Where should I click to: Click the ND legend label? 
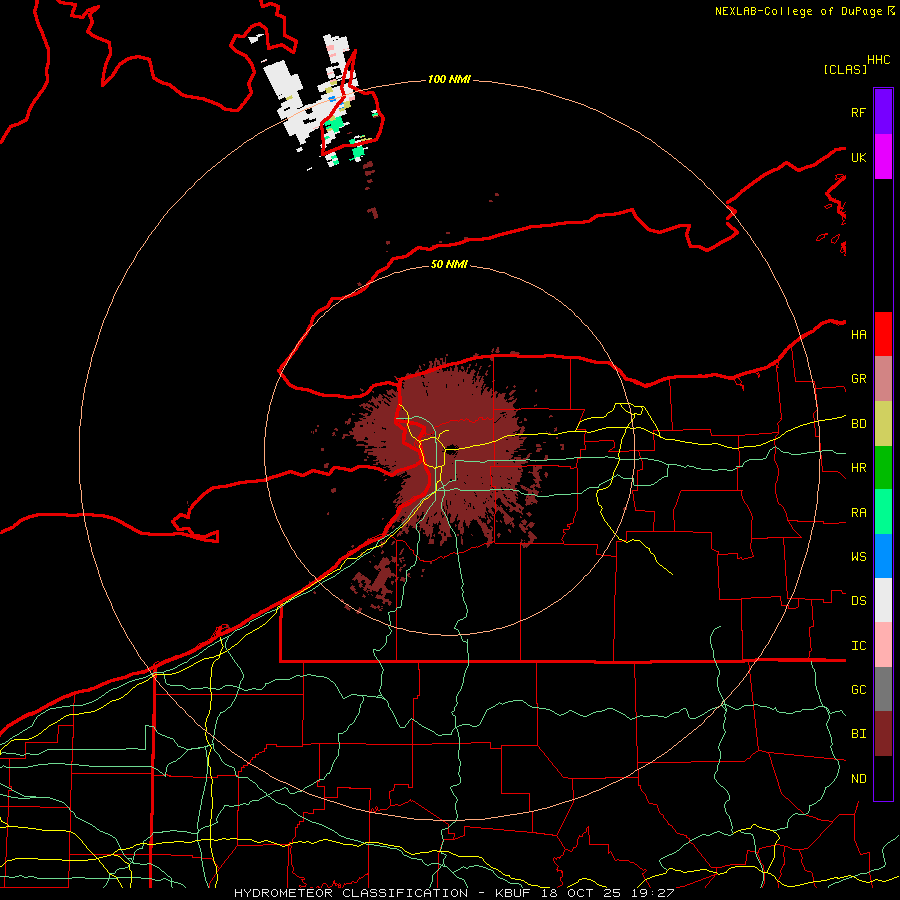858,779
